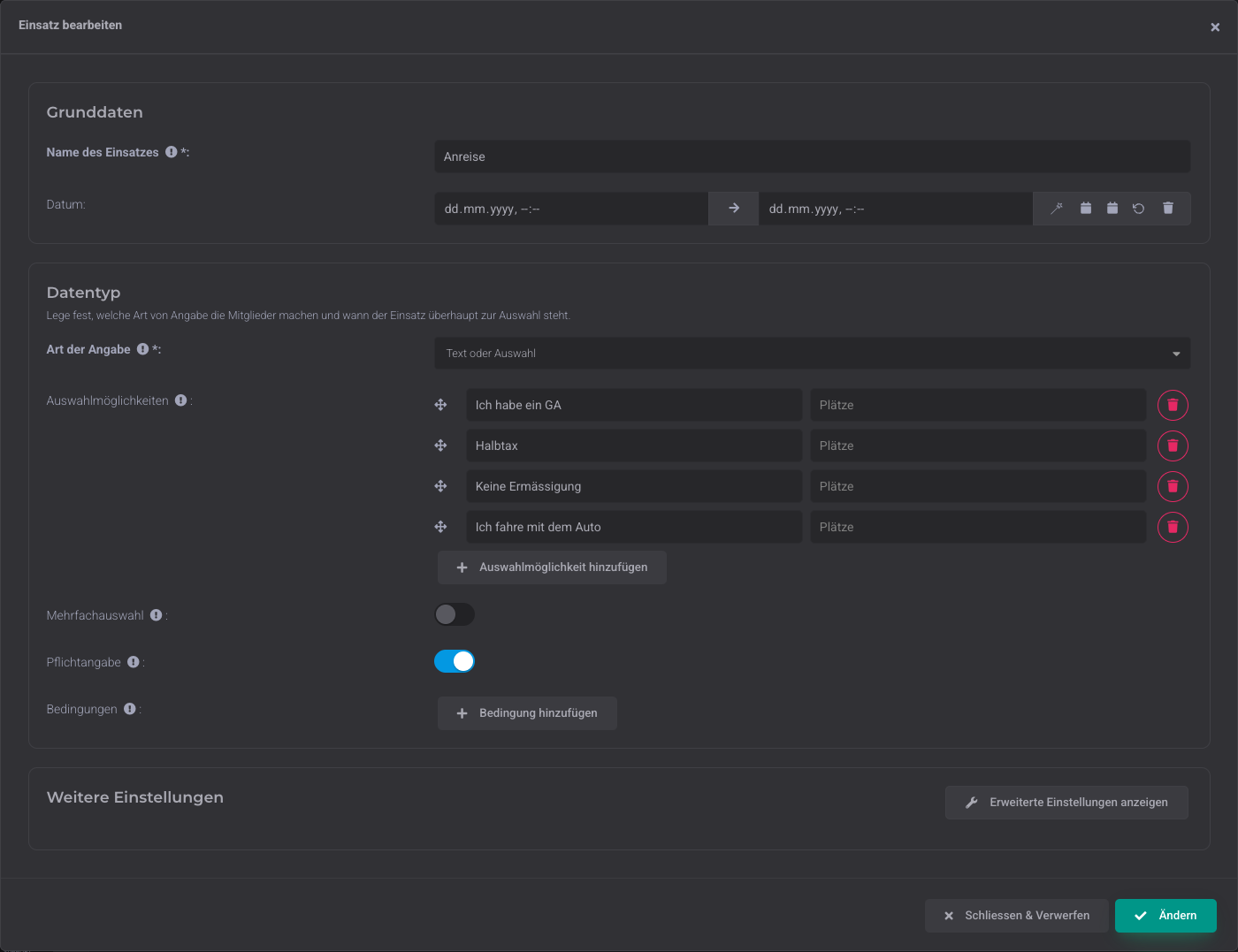Click the 'Halbtax' text field
Screen dimensions: 1238x952
click(x=634, y=446)
